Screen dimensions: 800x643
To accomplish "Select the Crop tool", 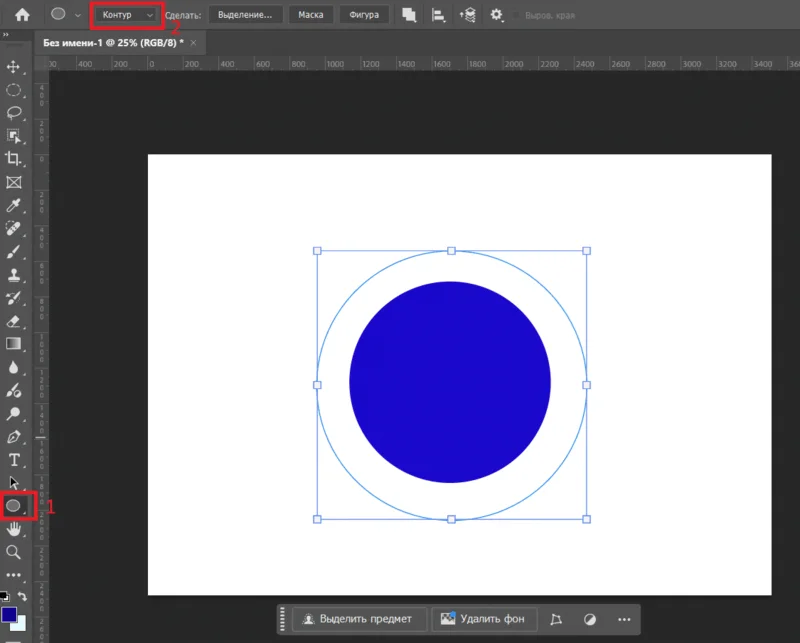I will coord(14,159).
